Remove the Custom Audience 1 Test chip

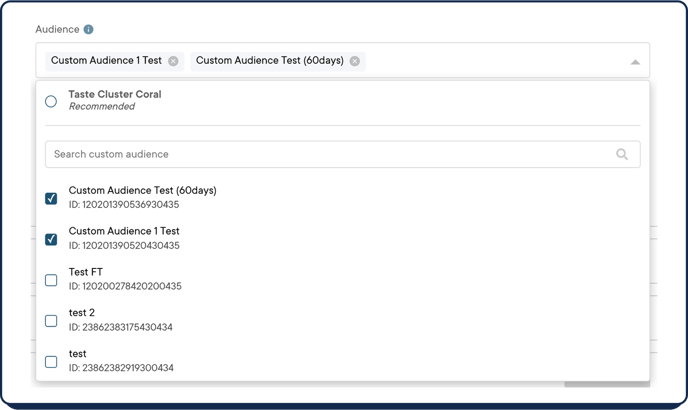pyautogui.click(x=173, y=61)
